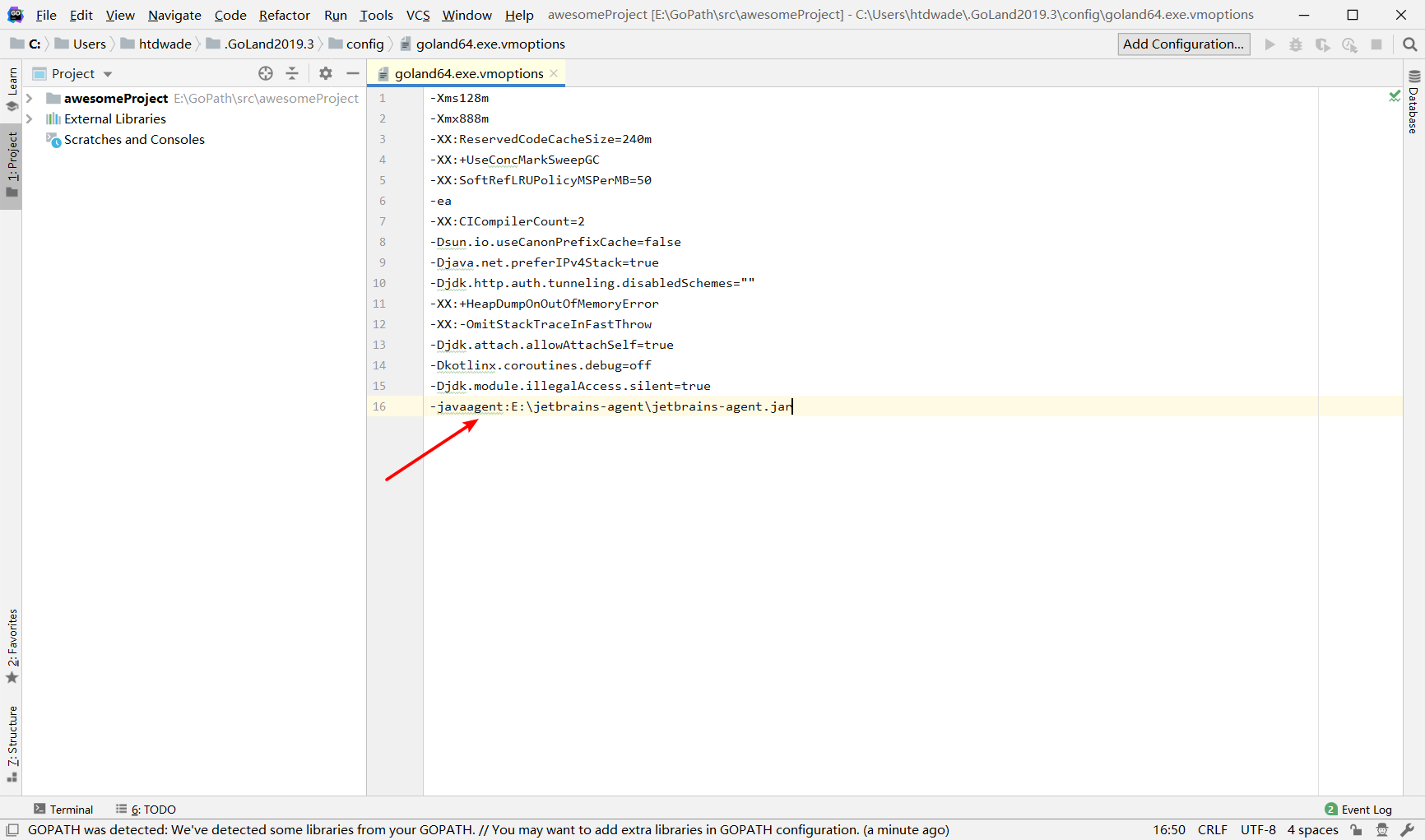Click the GOPATH was detected status message
The image size is (1425, 840).
click(x=489, y=830)
